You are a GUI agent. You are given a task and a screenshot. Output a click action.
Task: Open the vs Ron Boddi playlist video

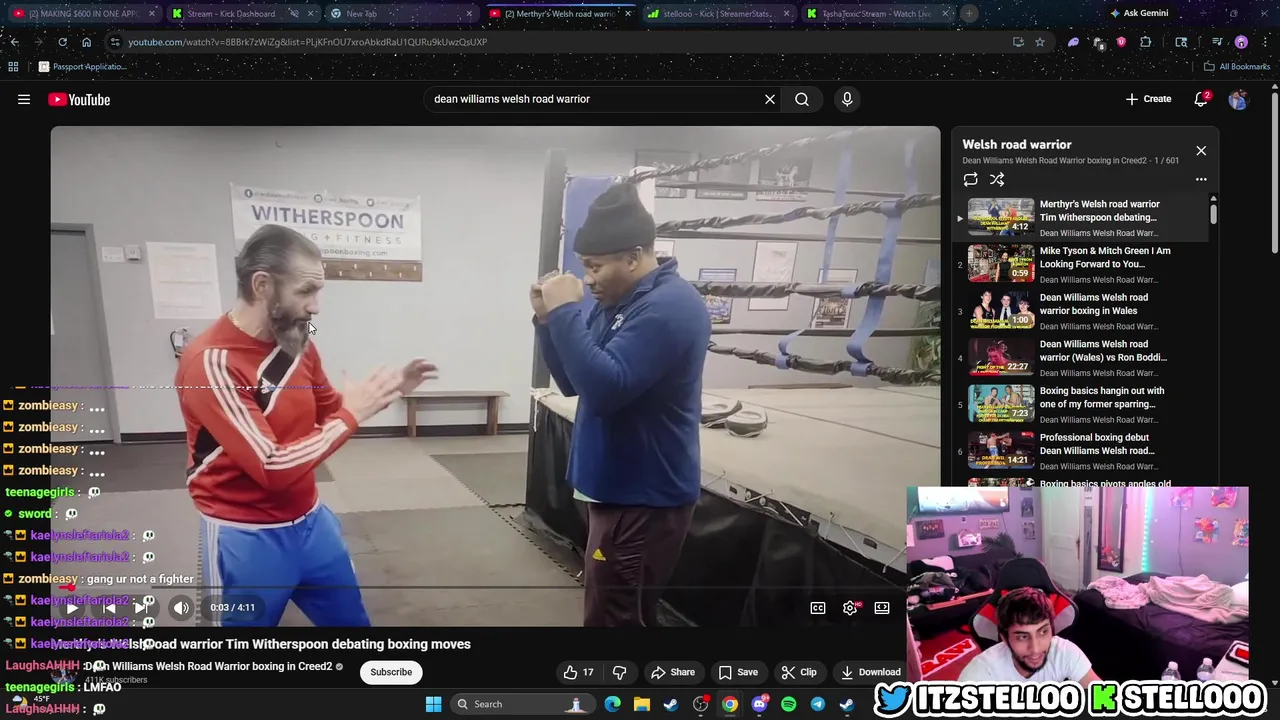point(1080,358)
